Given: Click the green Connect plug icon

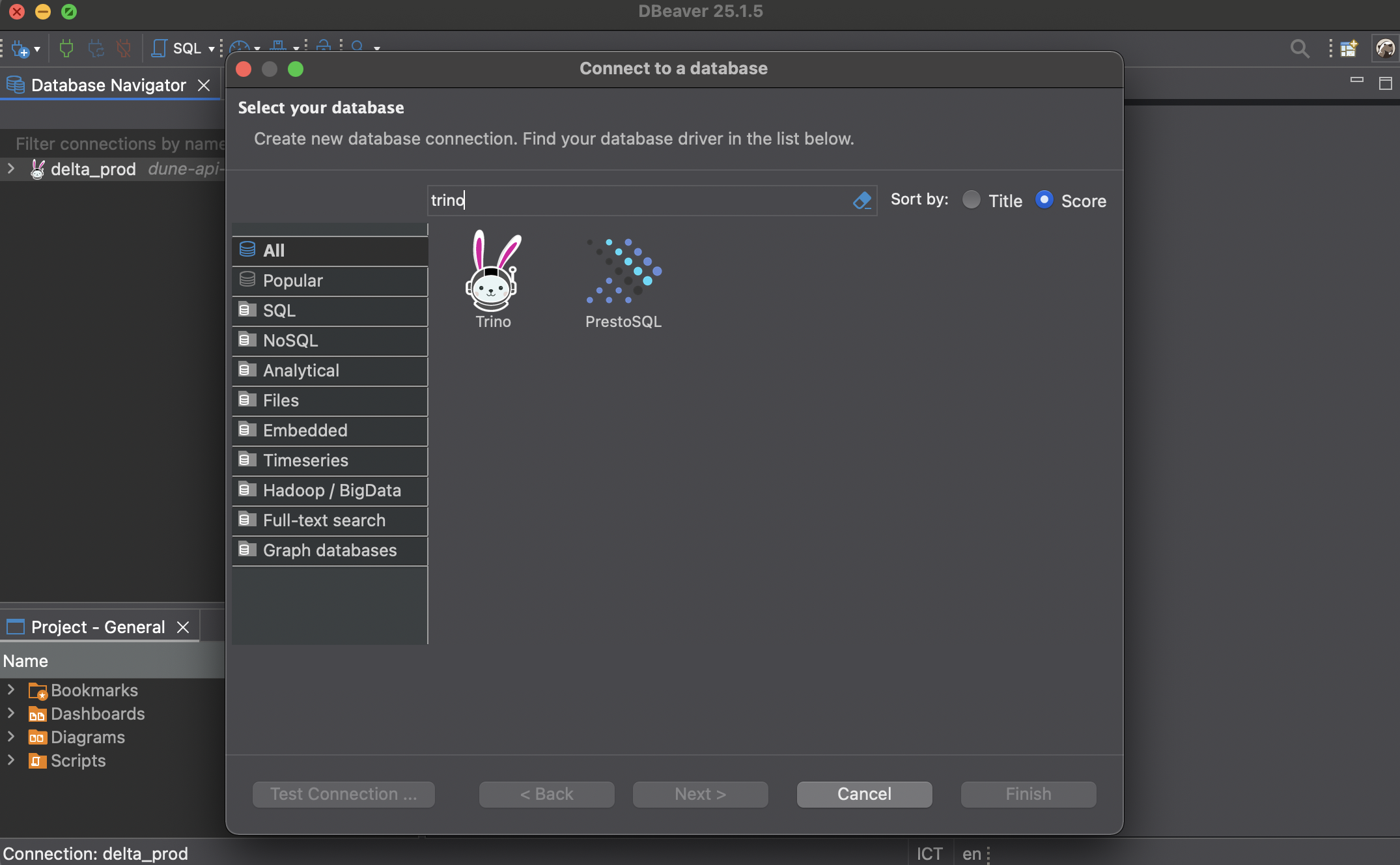Looking at the screenshot, I should click(65, 48).
